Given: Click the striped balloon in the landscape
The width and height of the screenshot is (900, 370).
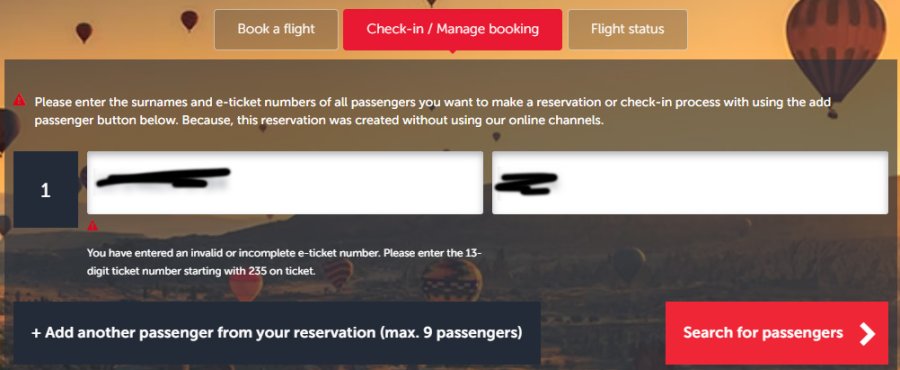Looking at the screenshot, I should [451, 281].
